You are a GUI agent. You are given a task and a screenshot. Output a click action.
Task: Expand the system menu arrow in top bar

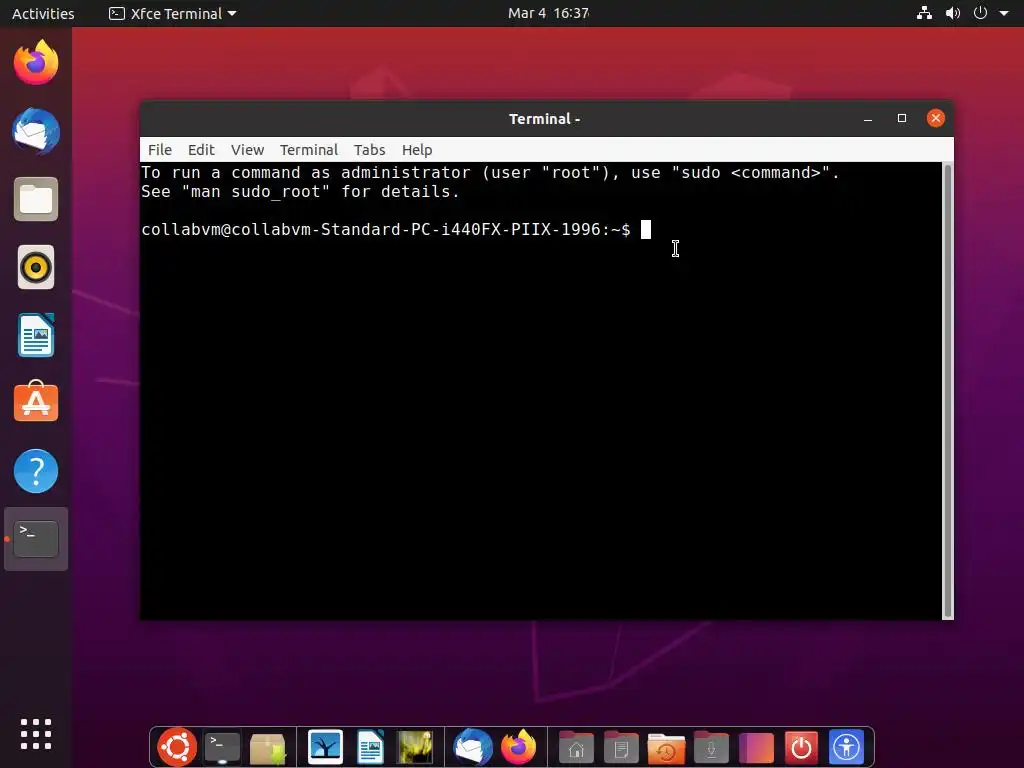pyautogui.click(x=1004, y=13)
